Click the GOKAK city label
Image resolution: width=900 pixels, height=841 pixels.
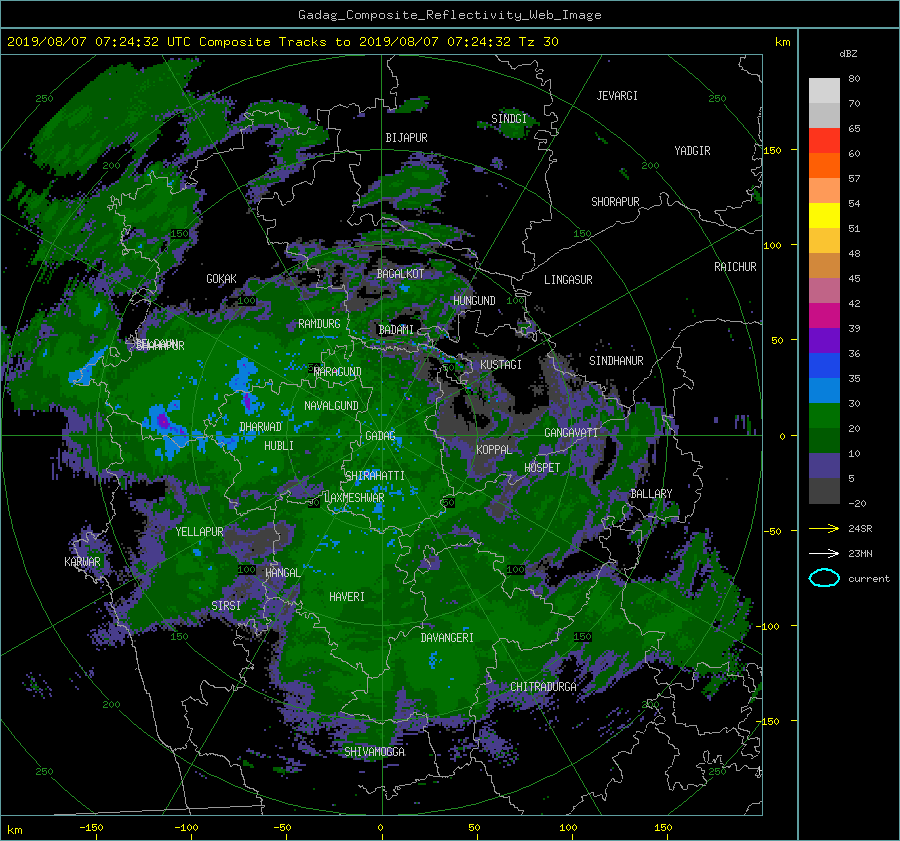(x=221, y=279)
